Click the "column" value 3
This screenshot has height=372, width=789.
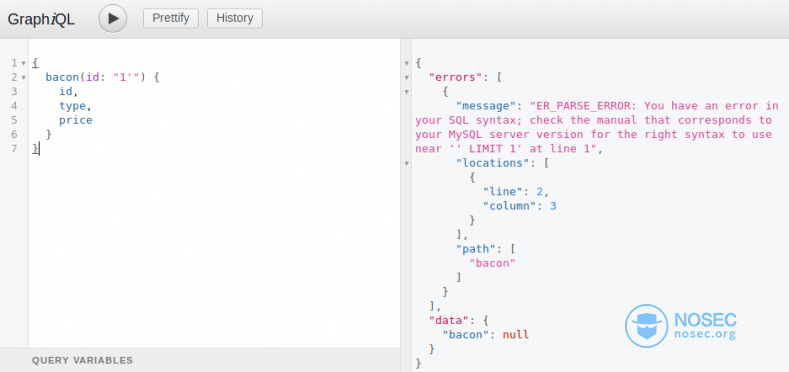[553, 206]
